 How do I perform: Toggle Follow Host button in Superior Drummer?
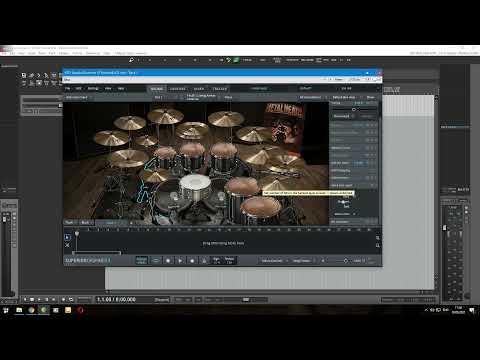(142, 261)
